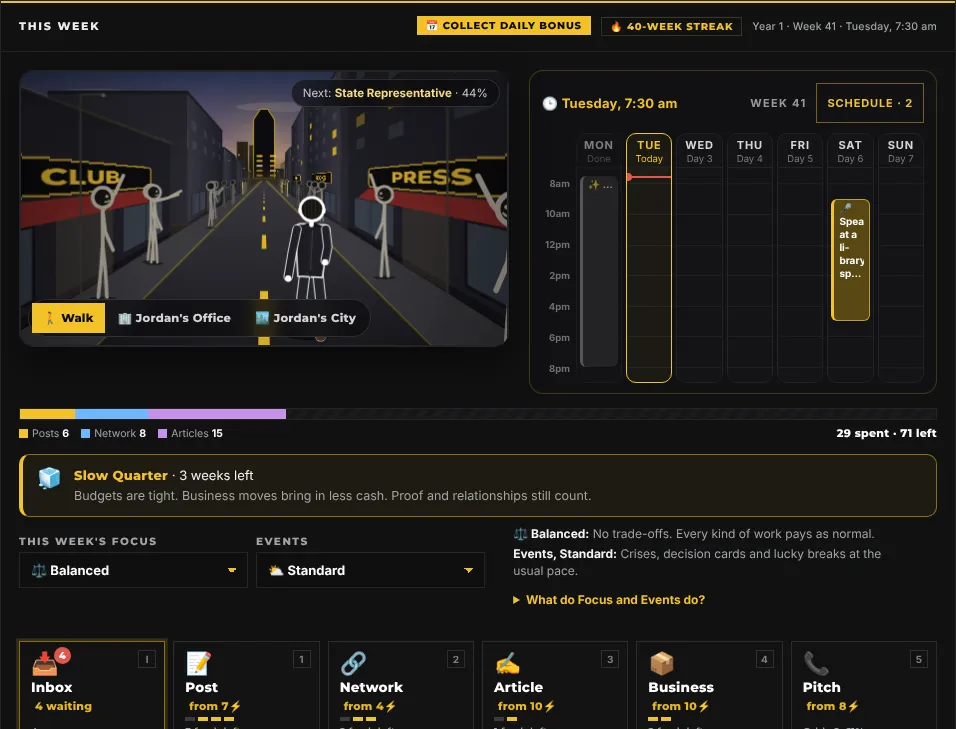Click the 1 hotkey badge on Post
Screen dimensions: 956x729
(301, 659)
